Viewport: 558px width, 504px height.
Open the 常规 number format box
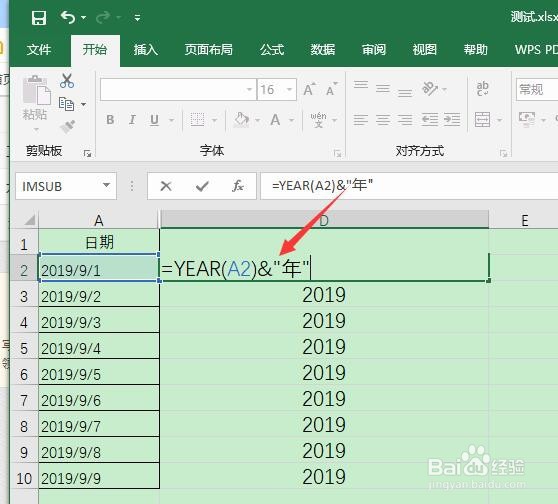tap(537, 90)
